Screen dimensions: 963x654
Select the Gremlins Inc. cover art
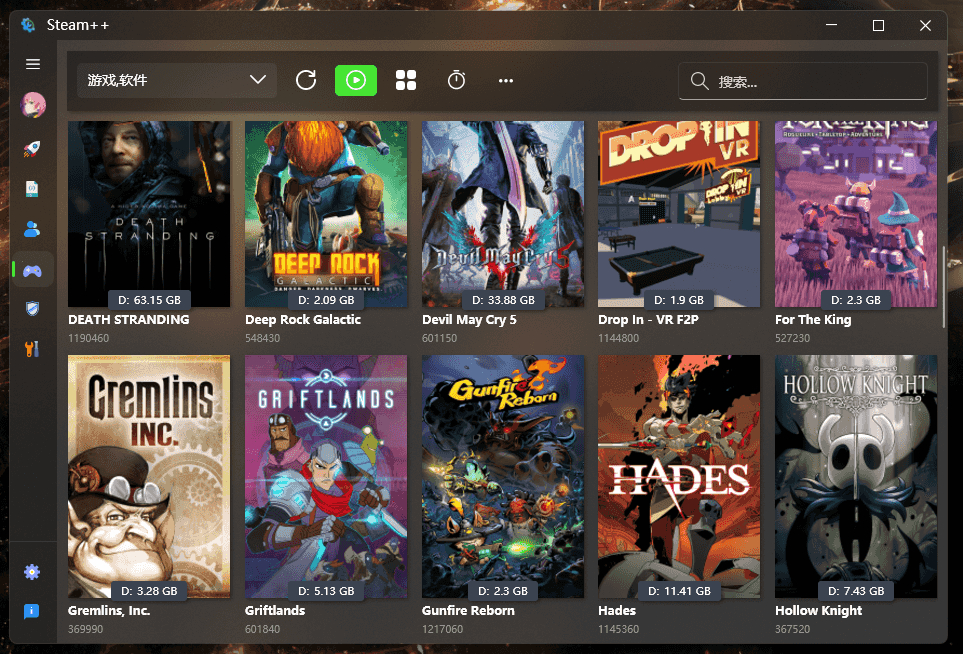[x=149, y=477]
